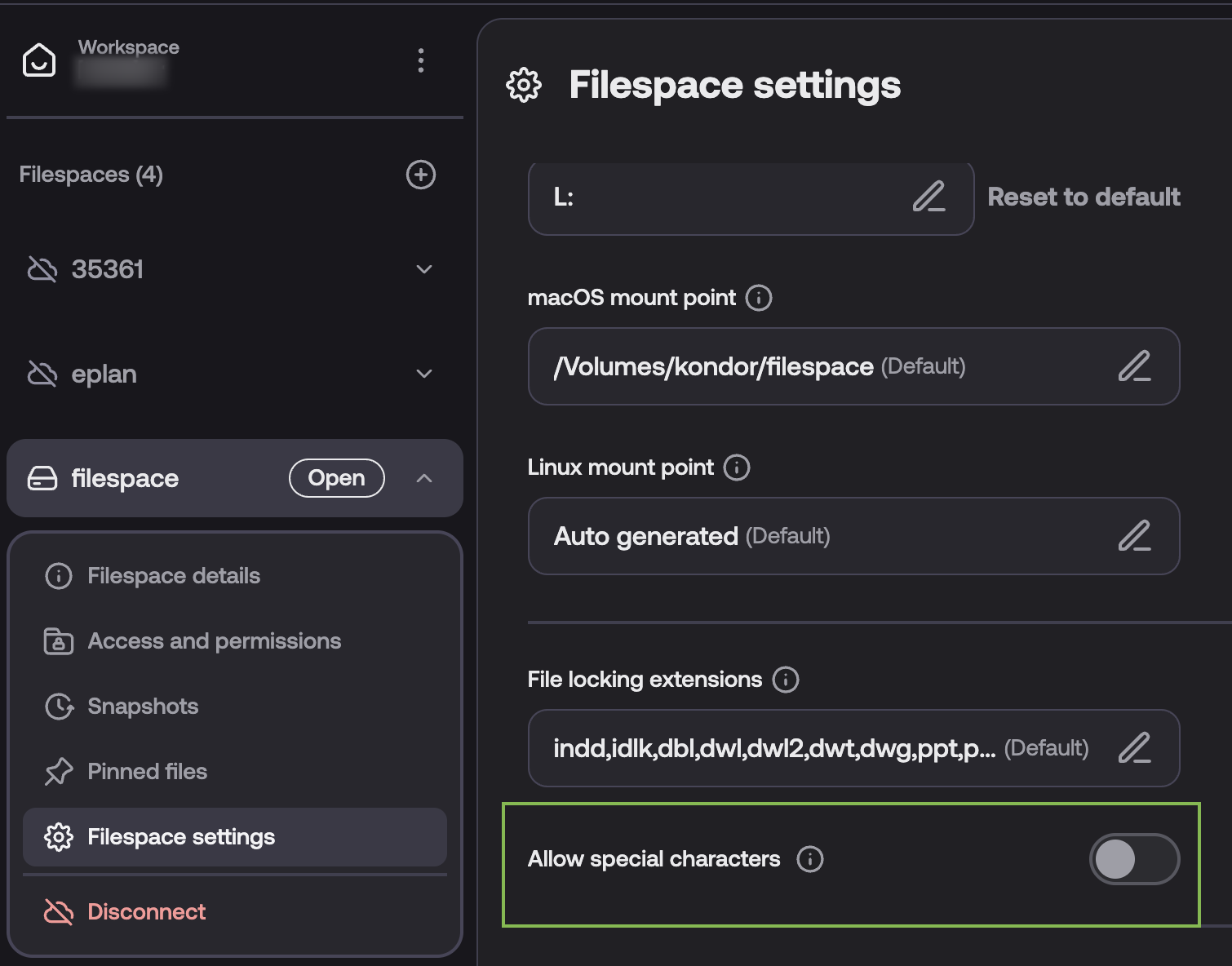1232x966 pixels.
Task: Click the disconnected cloud icon beside 35361
Action: tap(42, 269)
